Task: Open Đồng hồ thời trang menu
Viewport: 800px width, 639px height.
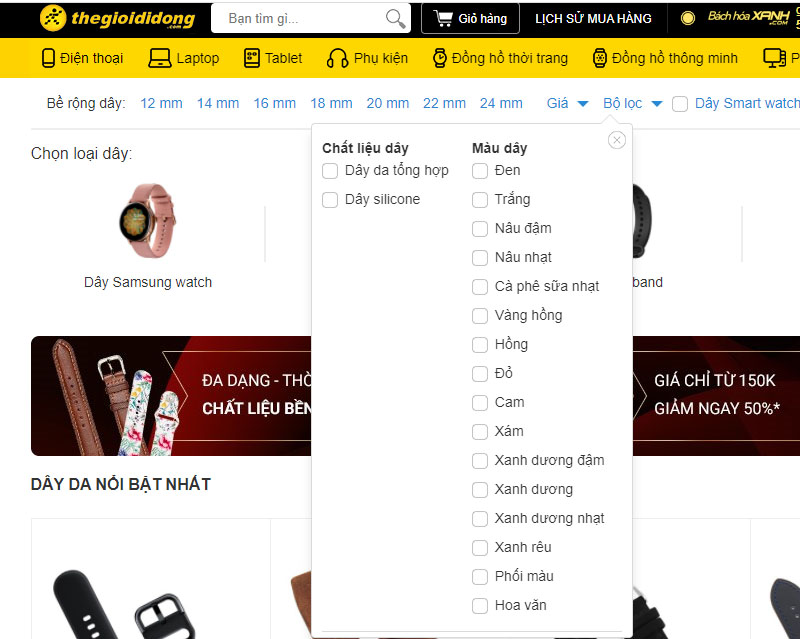Action: coord(500,58)
